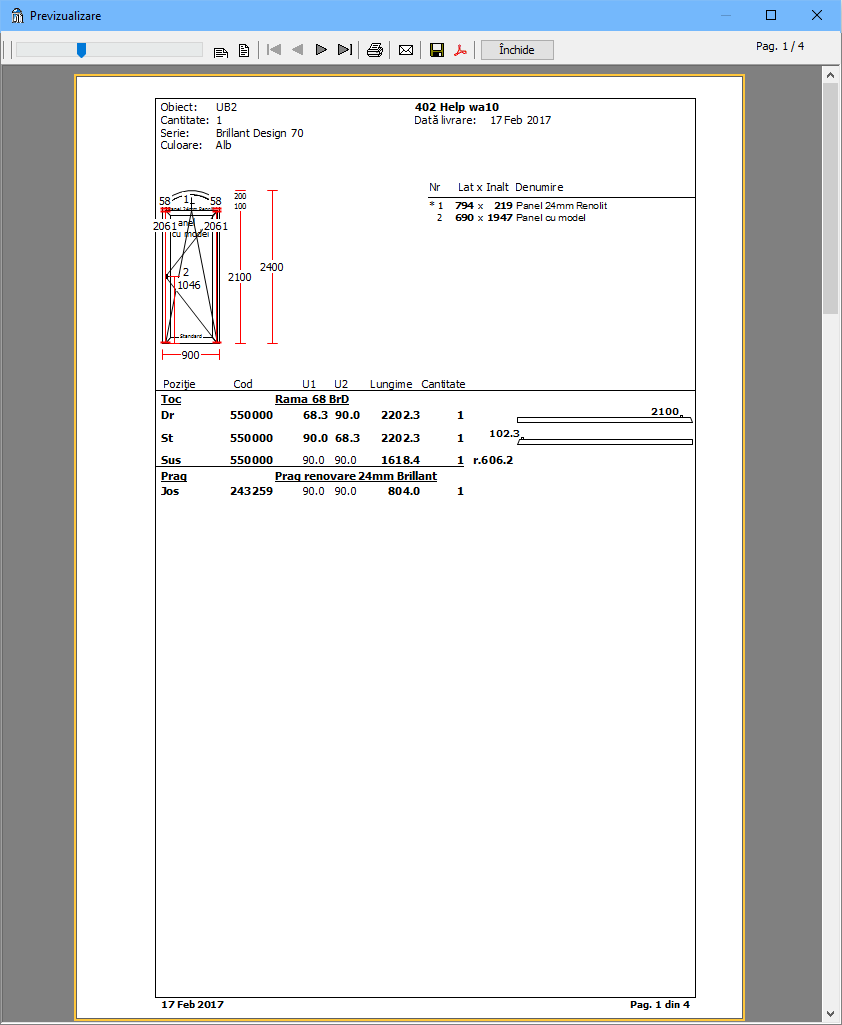Minimize the Previzualizare window
The width and height of the screenshot is (842, 1025).
(x=724, y=16)
